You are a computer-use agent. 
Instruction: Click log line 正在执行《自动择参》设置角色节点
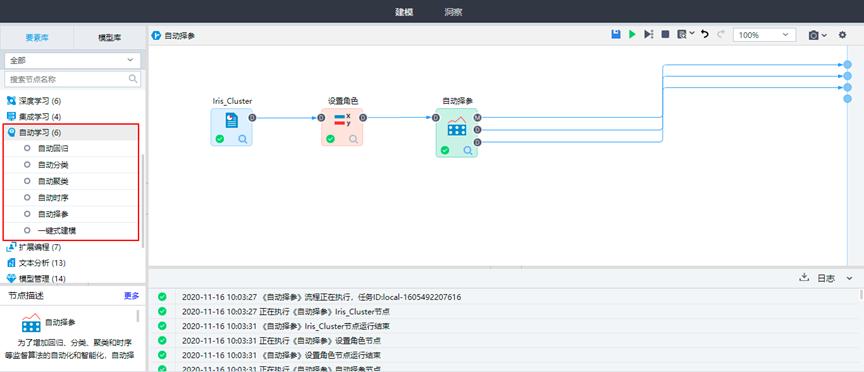[x=281, y=341]
